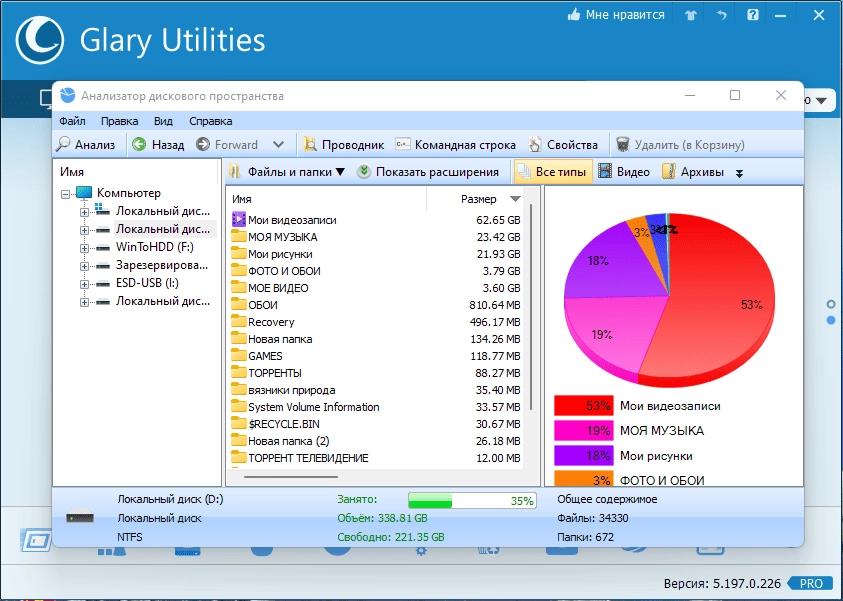Collapse the Компьютер tree node
Viewport: 843px width, 601px height.
click(x=66, y=194)
